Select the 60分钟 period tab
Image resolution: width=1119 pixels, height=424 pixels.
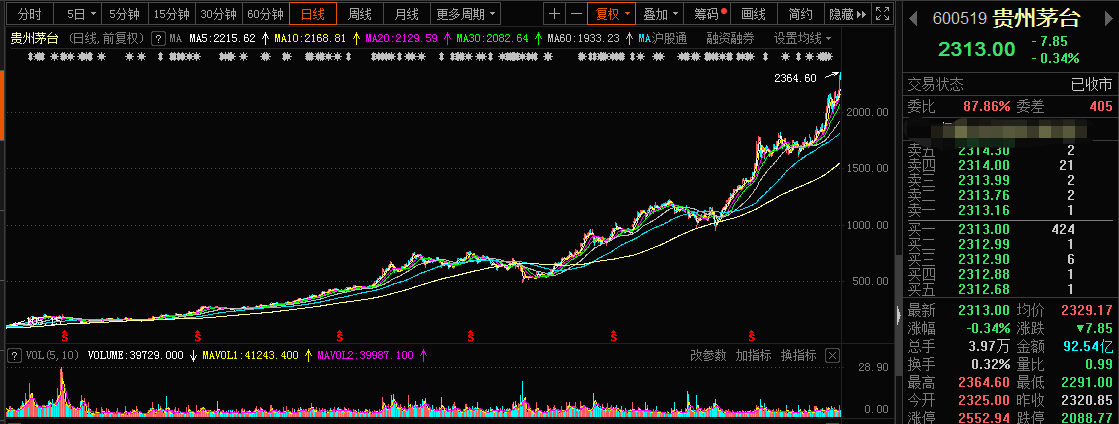pyautogui.click(x=265, y=14)
